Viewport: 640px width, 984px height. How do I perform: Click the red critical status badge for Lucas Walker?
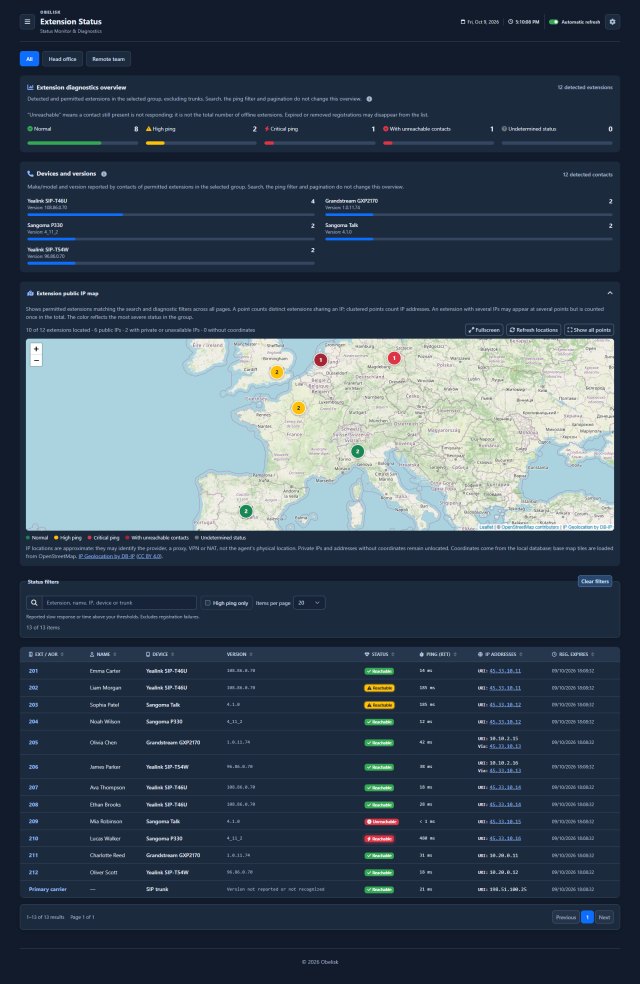pyautogui.click(x=379, y=838)
